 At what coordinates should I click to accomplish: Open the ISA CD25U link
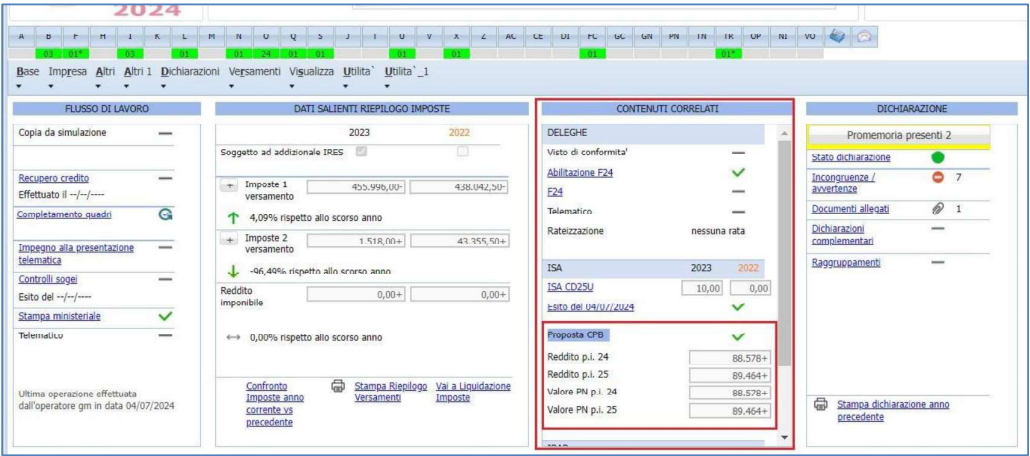pyautogui.click(x=571, y=286)
